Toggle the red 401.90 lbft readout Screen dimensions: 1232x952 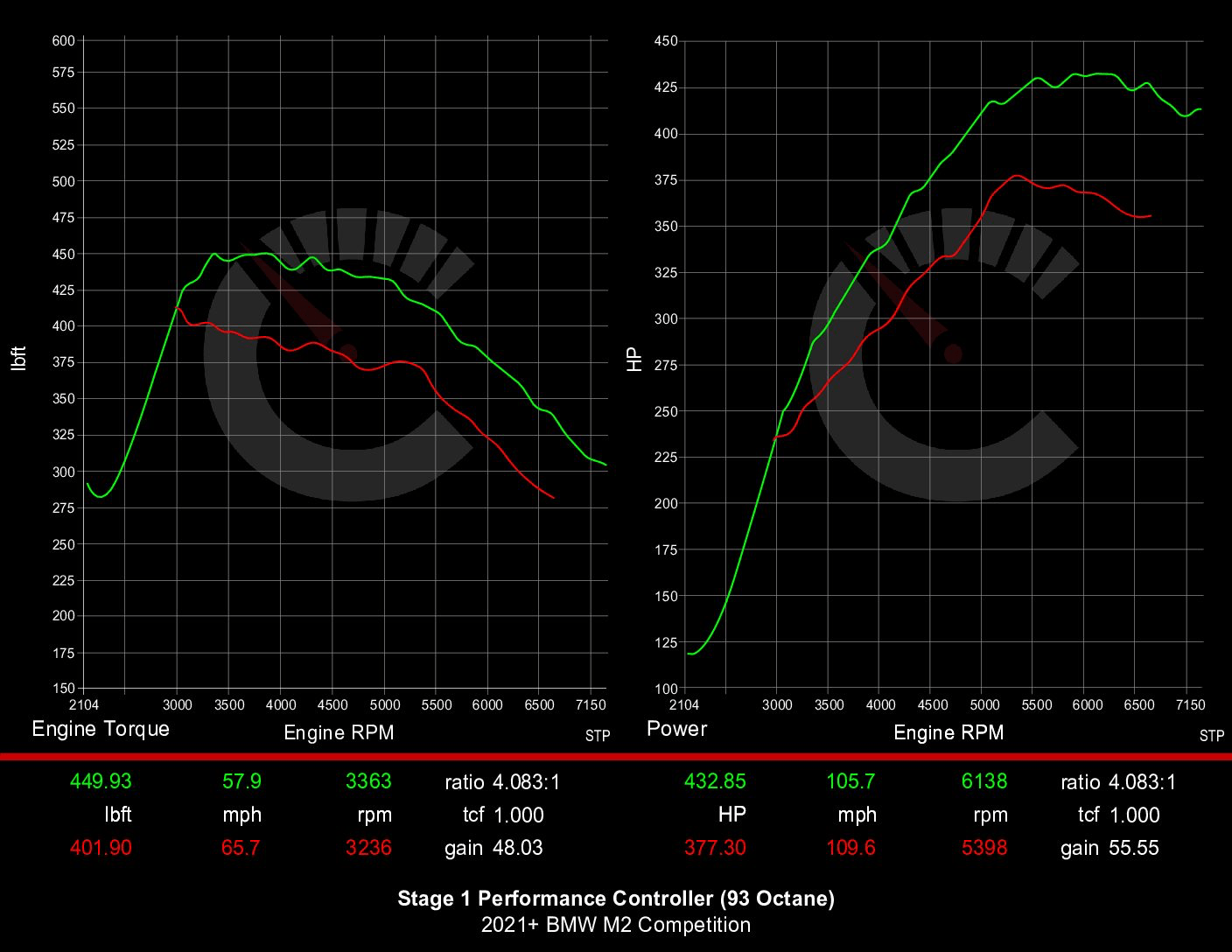tap(101, 848)
